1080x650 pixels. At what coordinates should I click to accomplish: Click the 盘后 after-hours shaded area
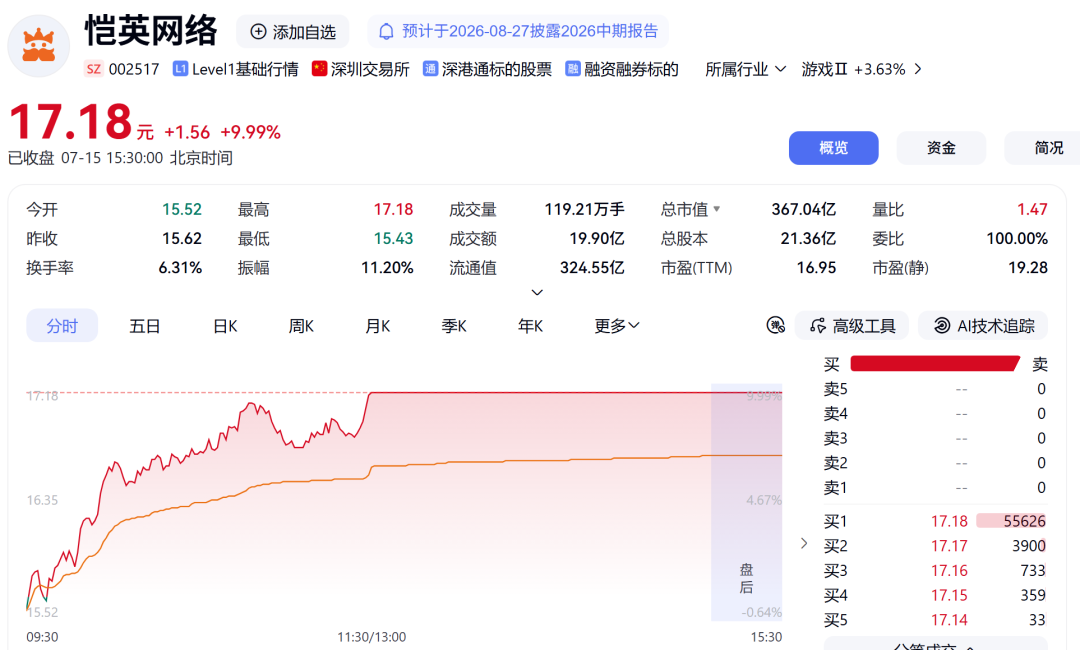point(747,503)
